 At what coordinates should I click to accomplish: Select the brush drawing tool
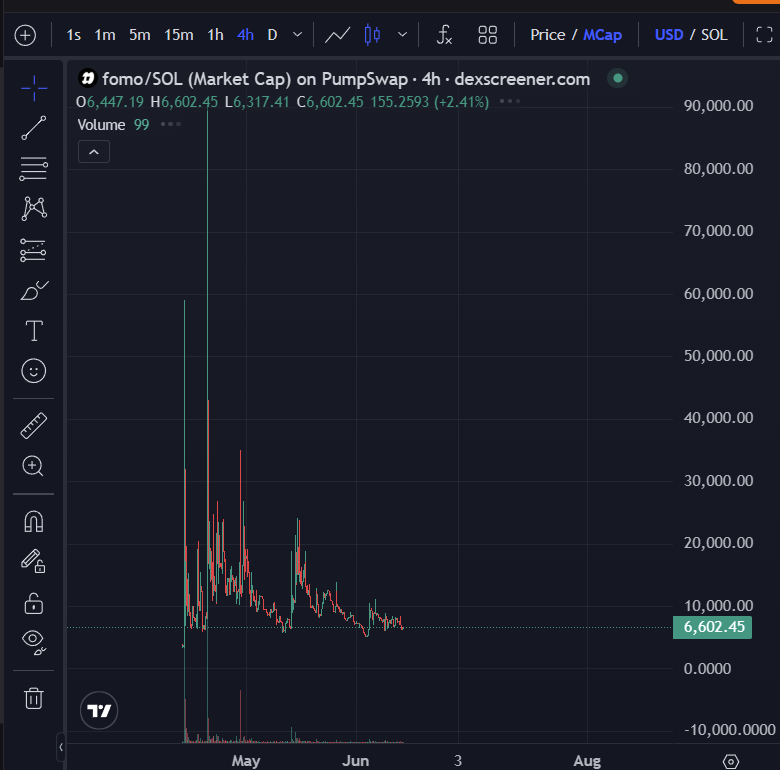pos(34,290)
